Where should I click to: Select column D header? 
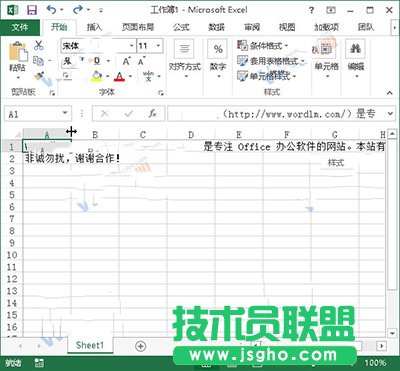click(x=191, y=134)
